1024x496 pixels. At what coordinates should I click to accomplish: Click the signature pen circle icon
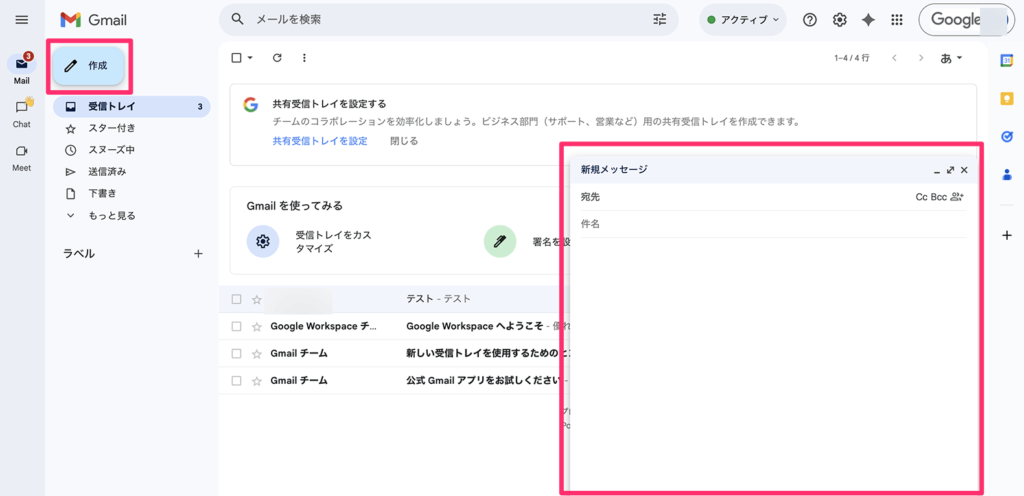500,241
